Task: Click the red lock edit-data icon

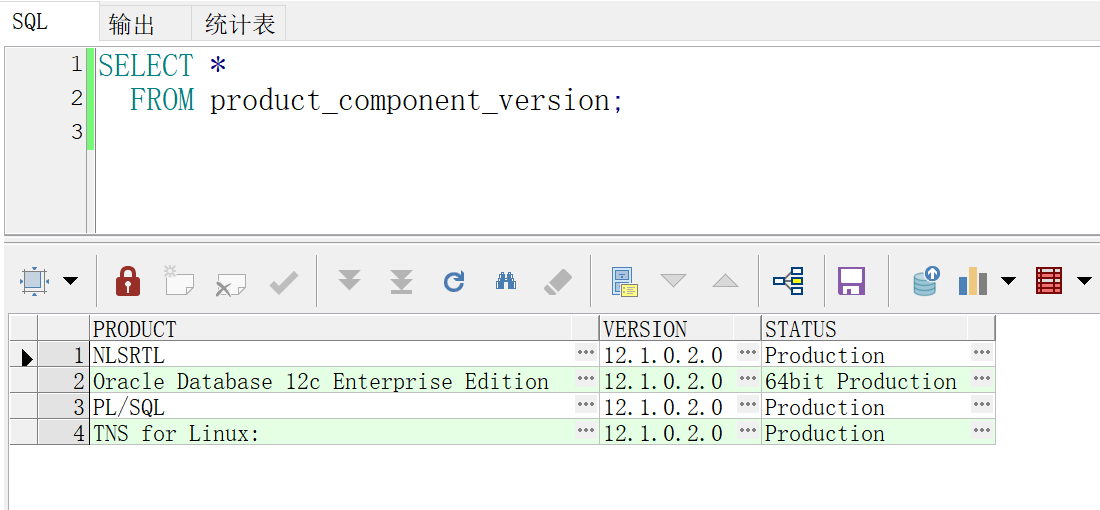Action: click(x=128, y=281)
